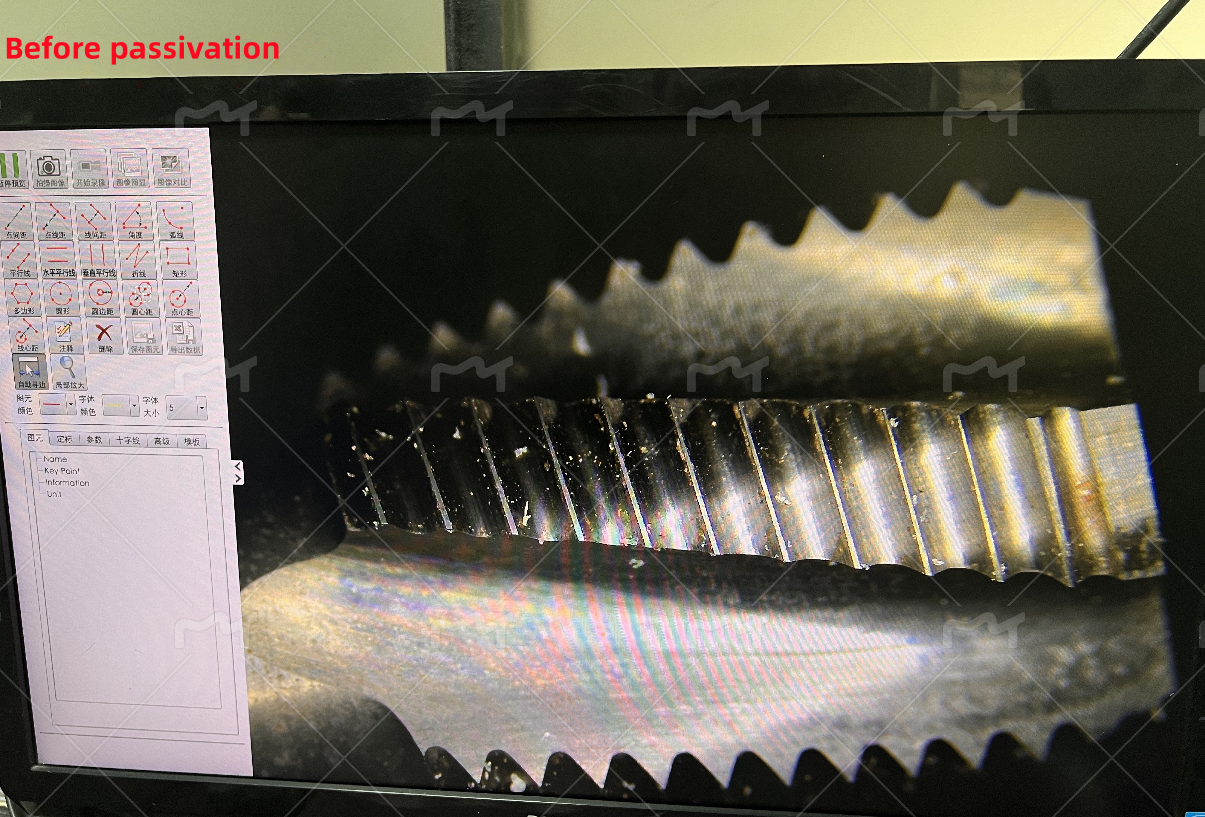The image size is (1205, 817).
Task: Expand the font size dropdown showing 5
Action: pyautogui.click(x=201, y=407)
